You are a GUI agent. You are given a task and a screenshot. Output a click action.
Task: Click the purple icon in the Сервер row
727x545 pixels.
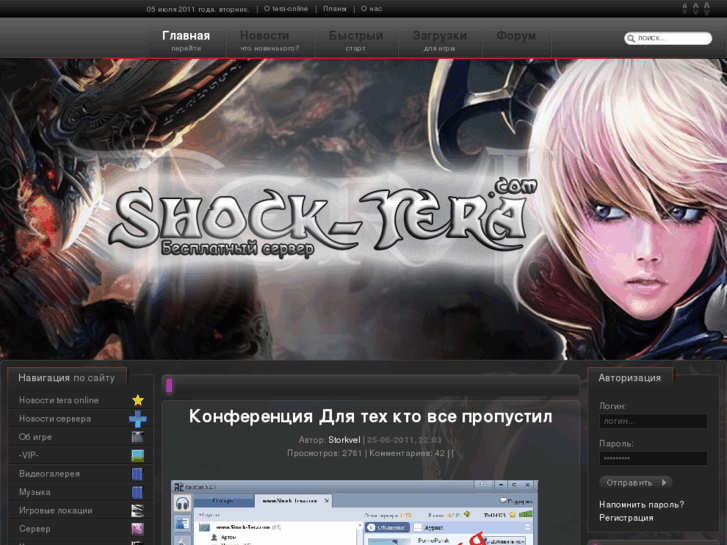click(x=138, y=529)
